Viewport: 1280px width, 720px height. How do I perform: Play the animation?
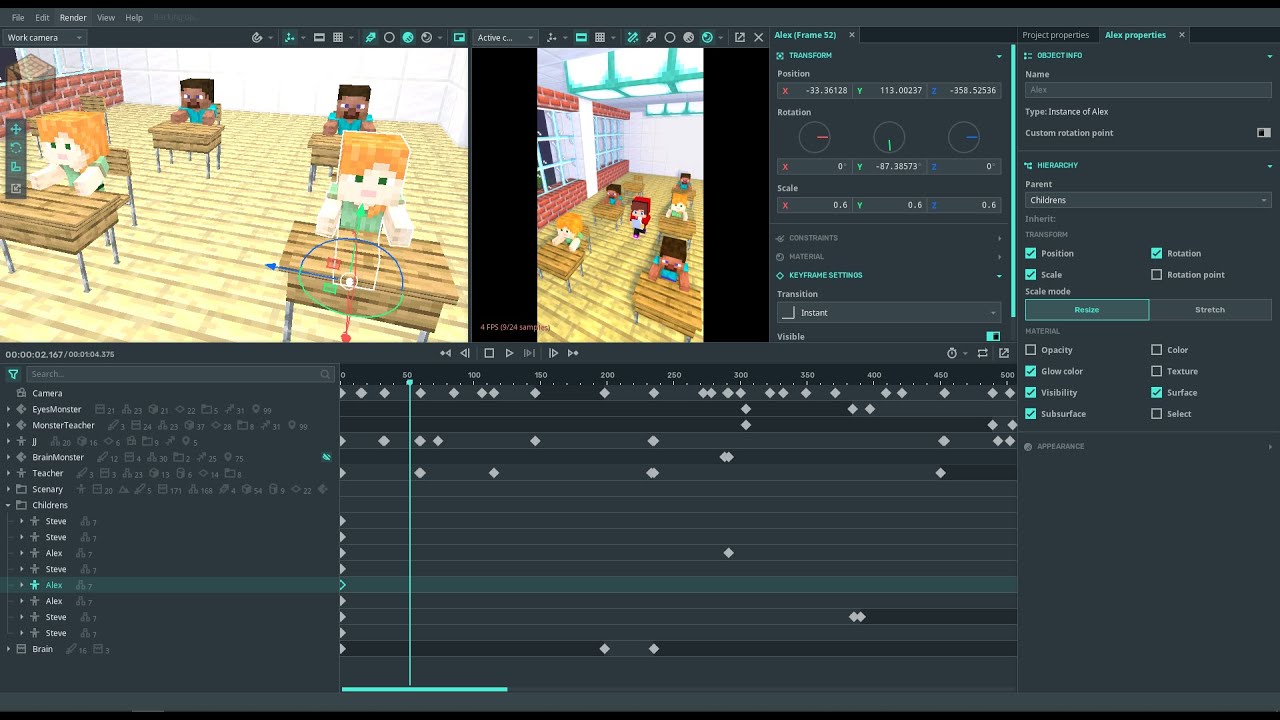pyautogui.click(x=509, y=353)
